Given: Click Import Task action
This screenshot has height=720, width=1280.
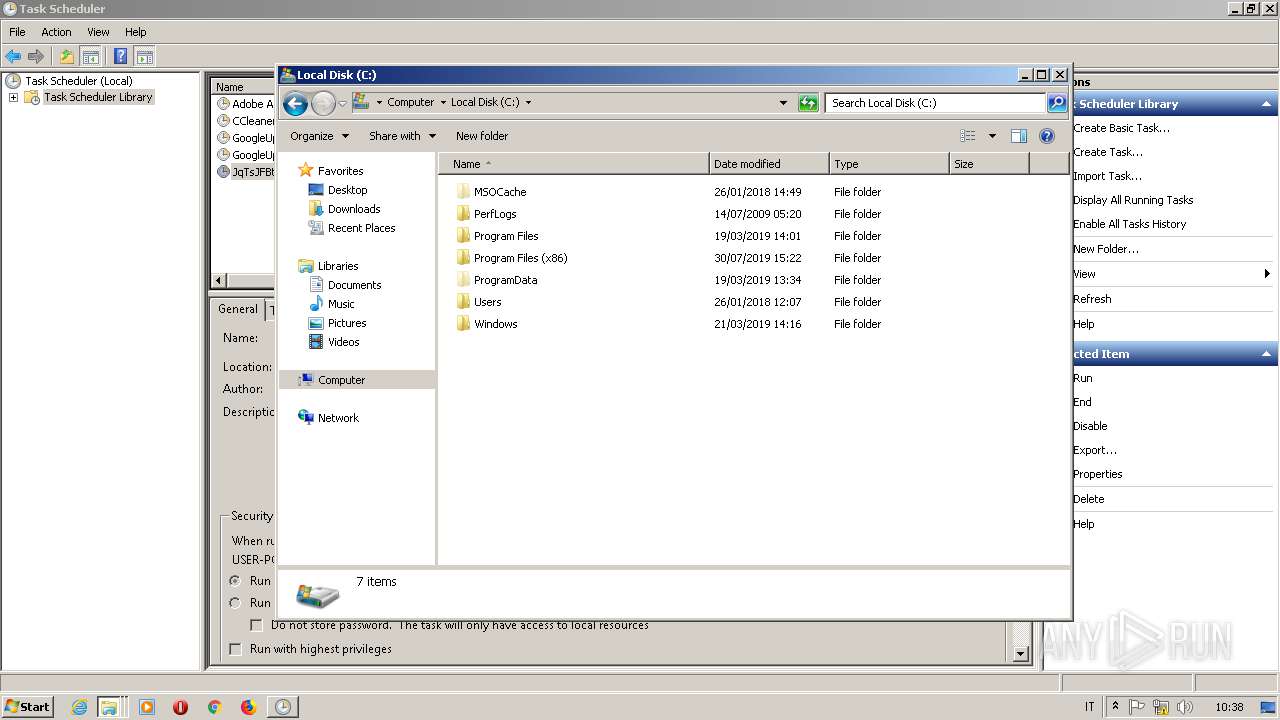Looking at the screenshot, I should click(1107, 176).
